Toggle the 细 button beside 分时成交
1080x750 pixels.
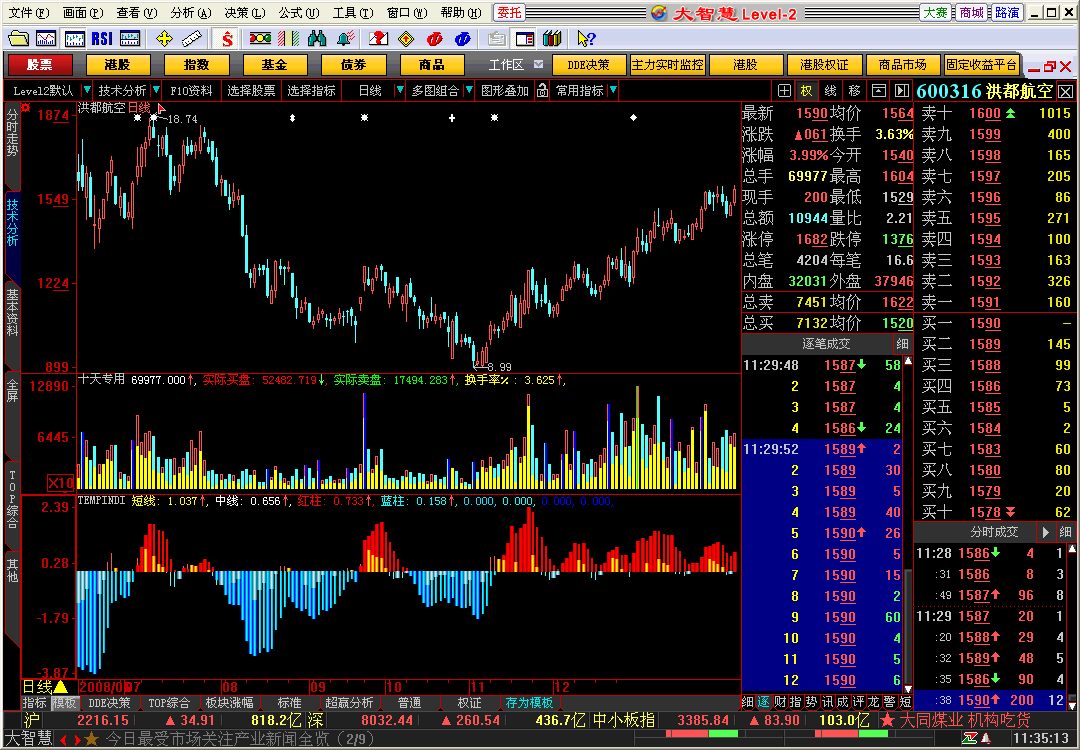click(x=1065, y=532)
